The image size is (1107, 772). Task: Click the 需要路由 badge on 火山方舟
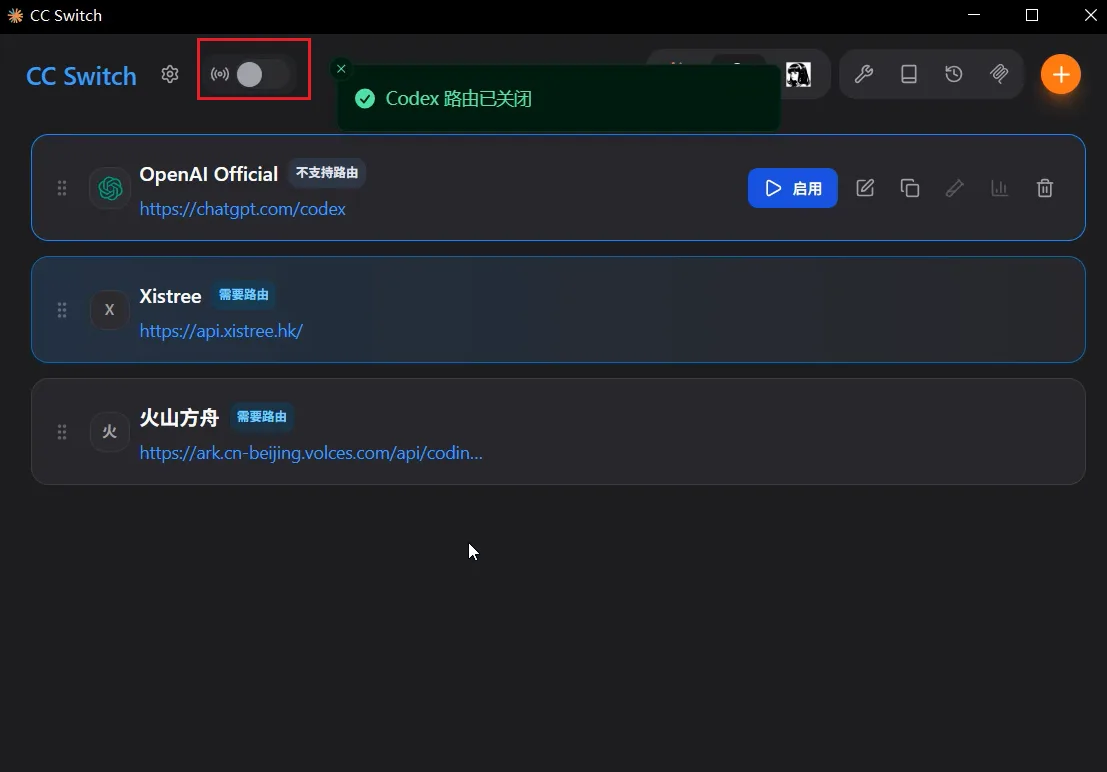point(261,417)
